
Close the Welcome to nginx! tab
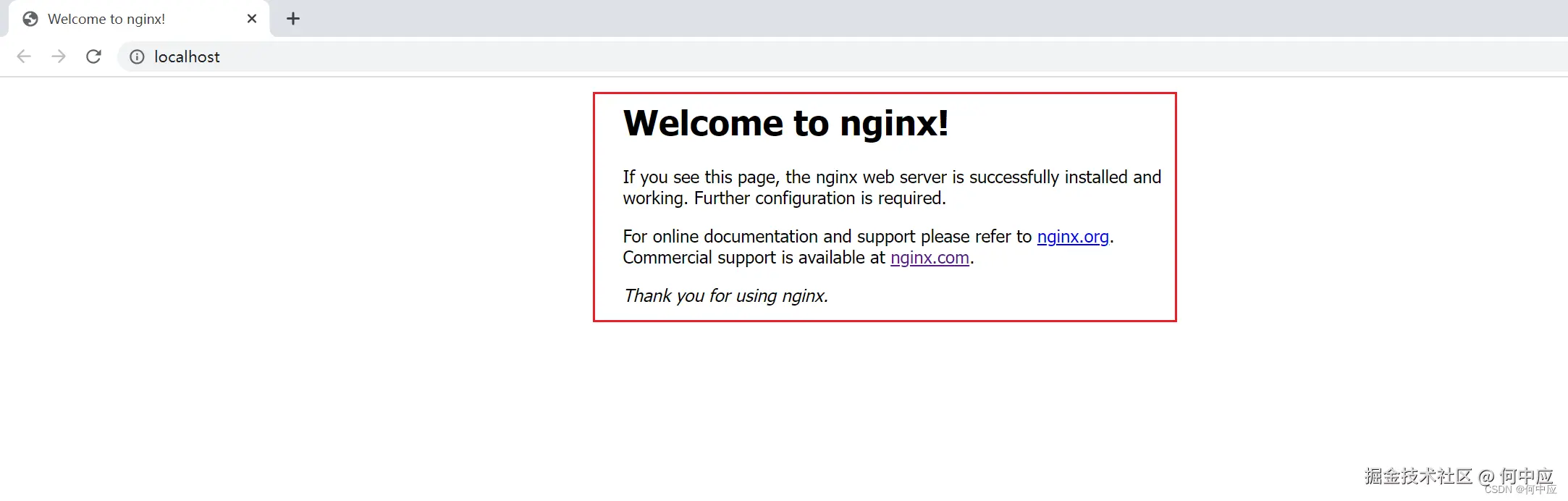pyautogui.click(x=252, y=19)
